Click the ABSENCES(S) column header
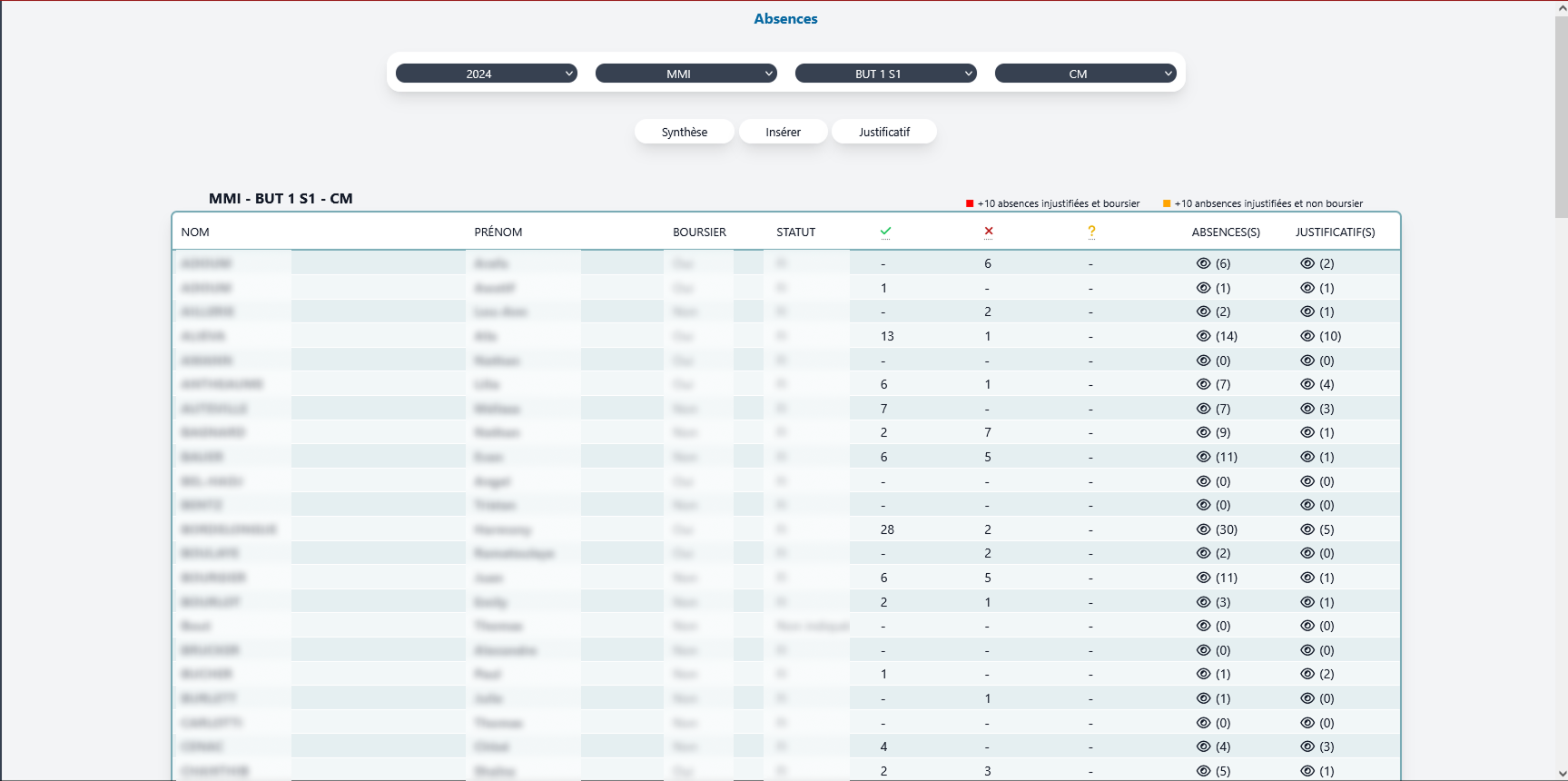This screenshot has width=1568, height=781. click(x=1226, y=232)
